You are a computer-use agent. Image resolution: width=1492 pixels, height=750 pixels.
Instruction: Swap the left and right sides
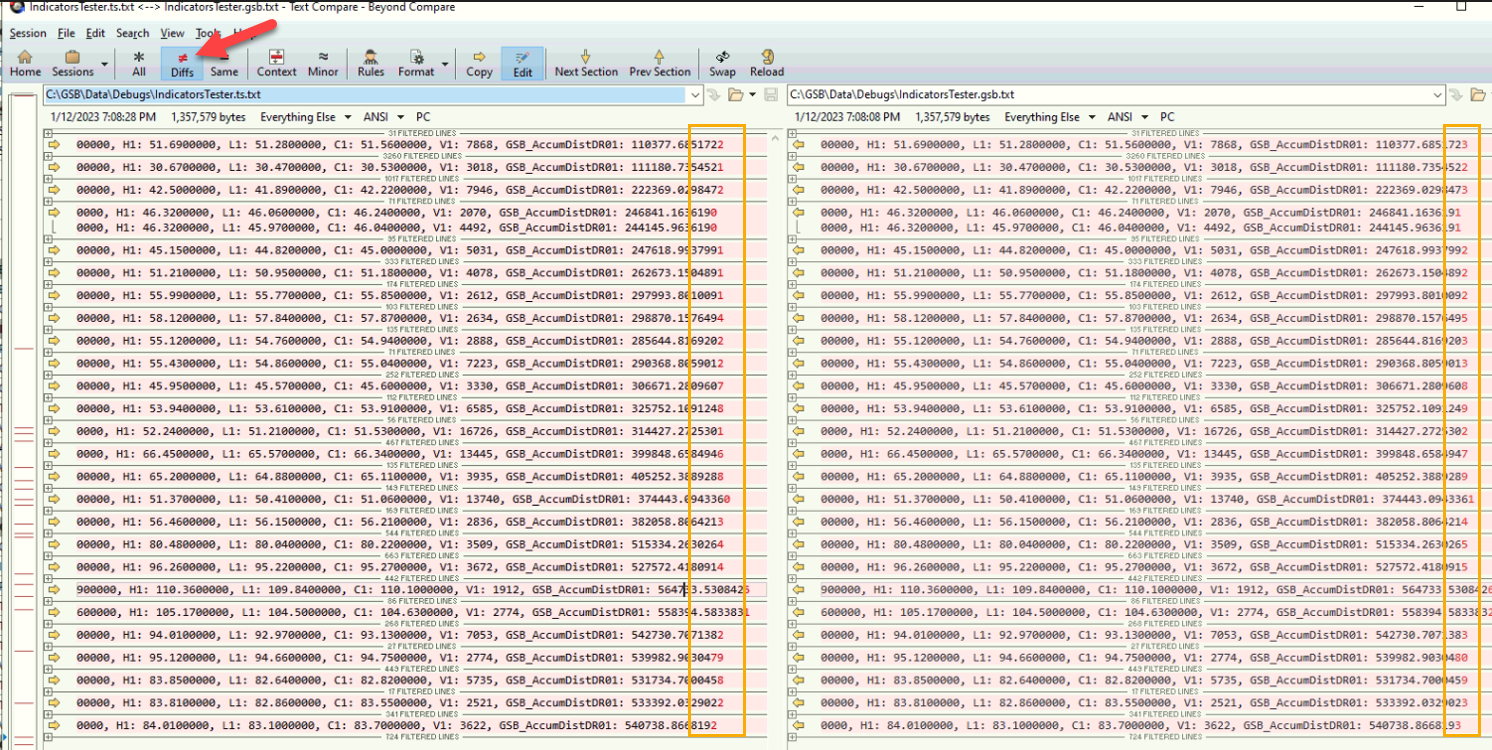[722, 63]
